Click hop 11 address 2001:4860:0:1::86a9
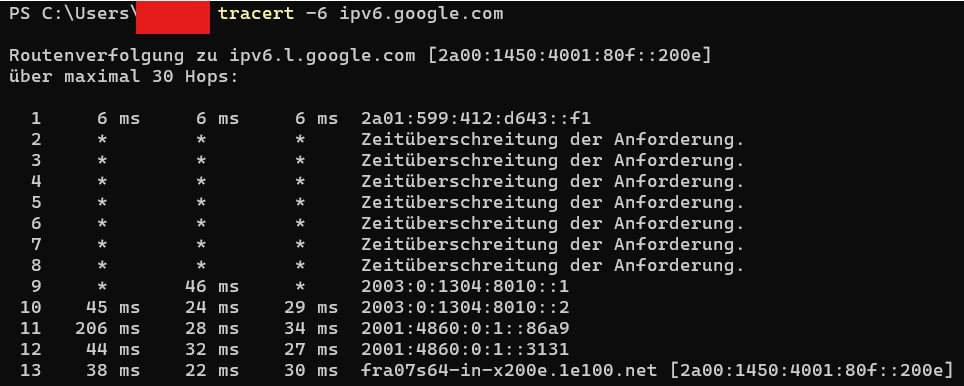 click(465, 328)
